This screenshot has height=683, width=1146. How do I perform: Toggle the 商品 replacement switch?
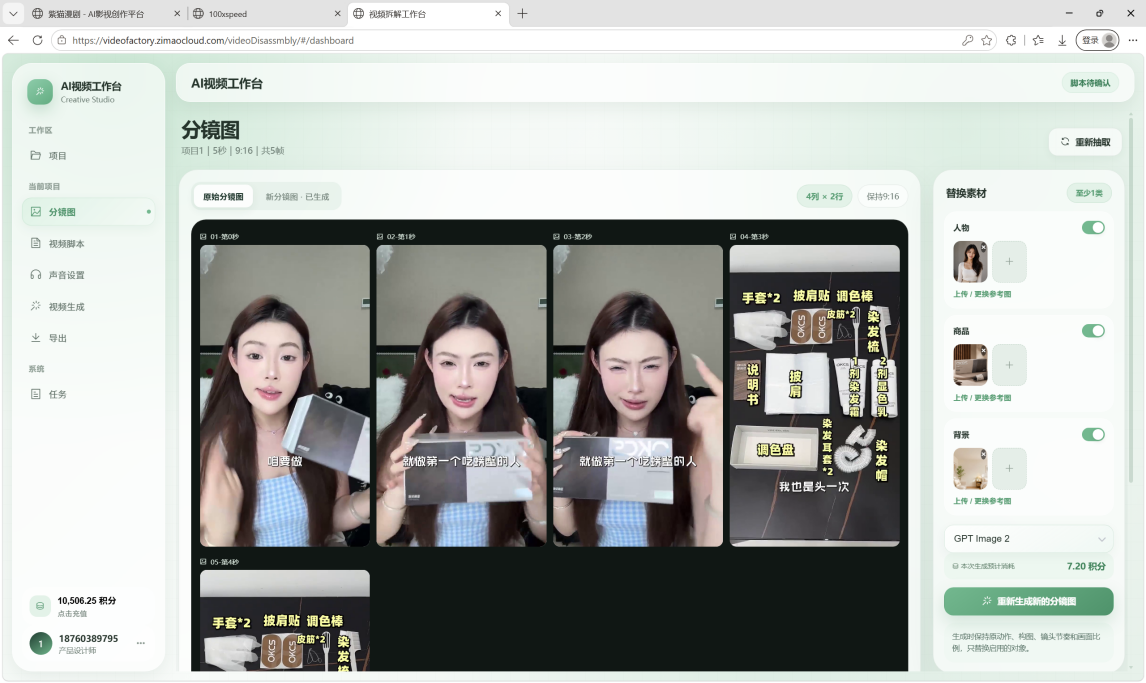(x=1093, y=331)
